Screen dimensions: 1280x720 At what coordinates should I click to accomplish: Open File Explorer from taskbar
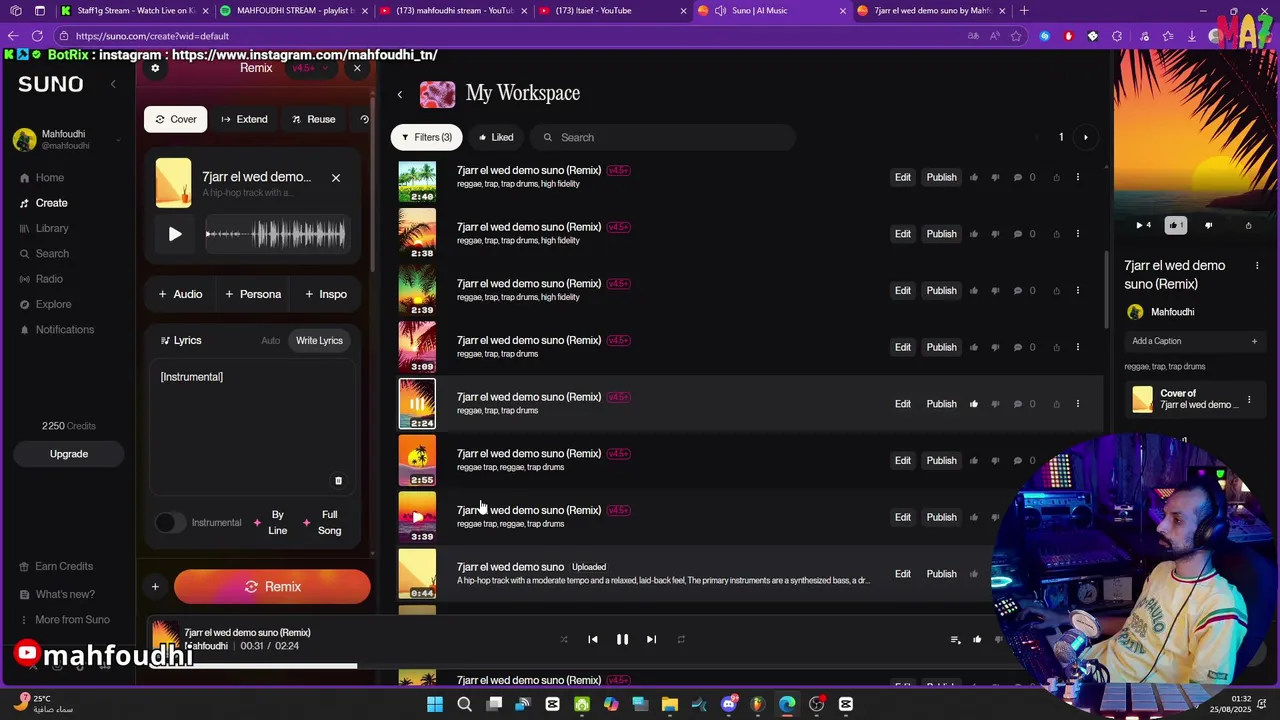(x=670, y=704)
